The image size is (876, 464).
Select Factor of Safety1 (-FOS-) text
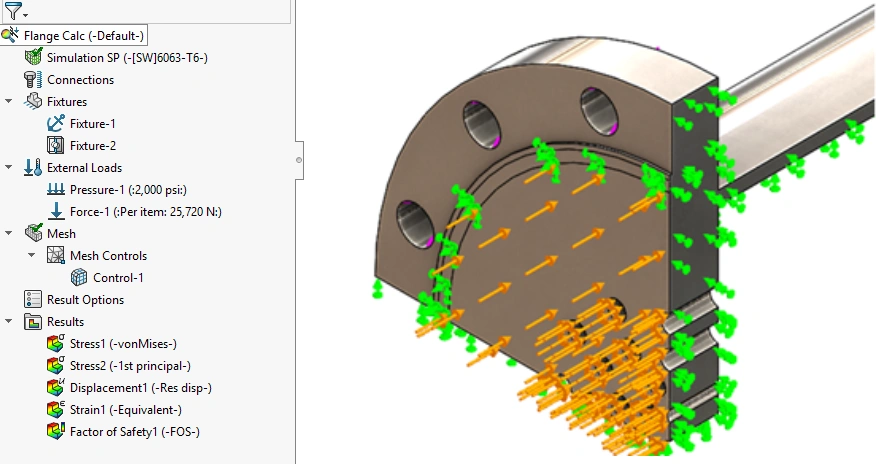[135, 432]
